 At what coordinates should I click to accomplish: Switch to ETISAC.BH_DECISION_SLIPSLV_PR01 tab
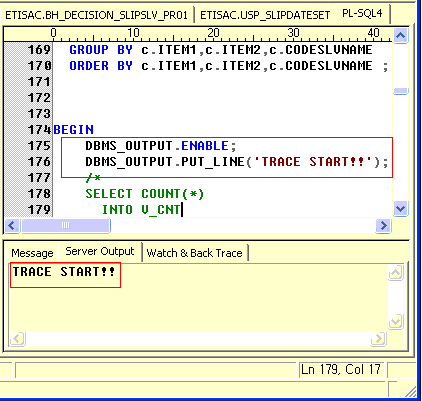point(96,15)
